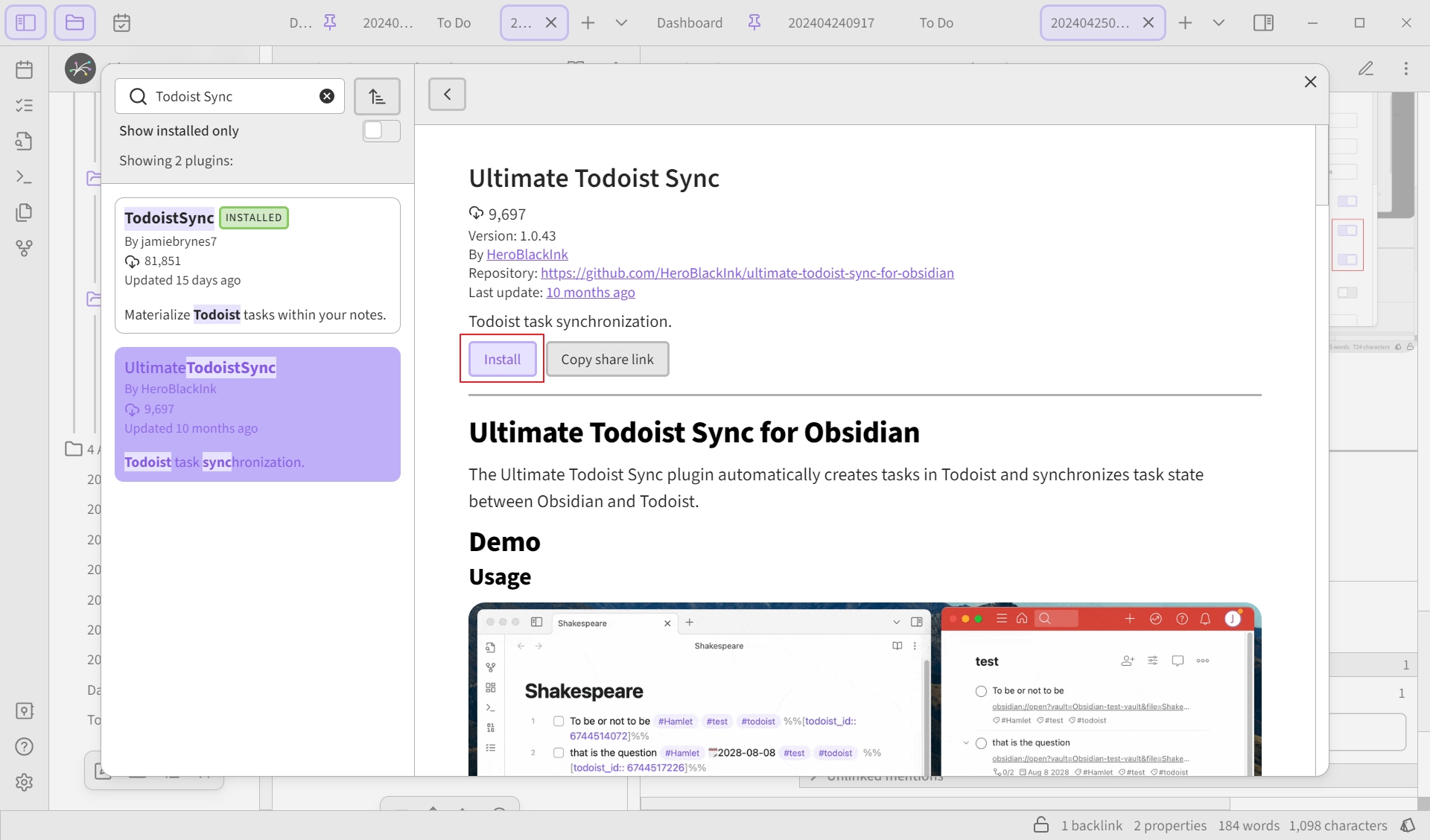1430x840 pixels.
Task: Open tab list dropdown in left pane
Action: click(x=621, y=22)
